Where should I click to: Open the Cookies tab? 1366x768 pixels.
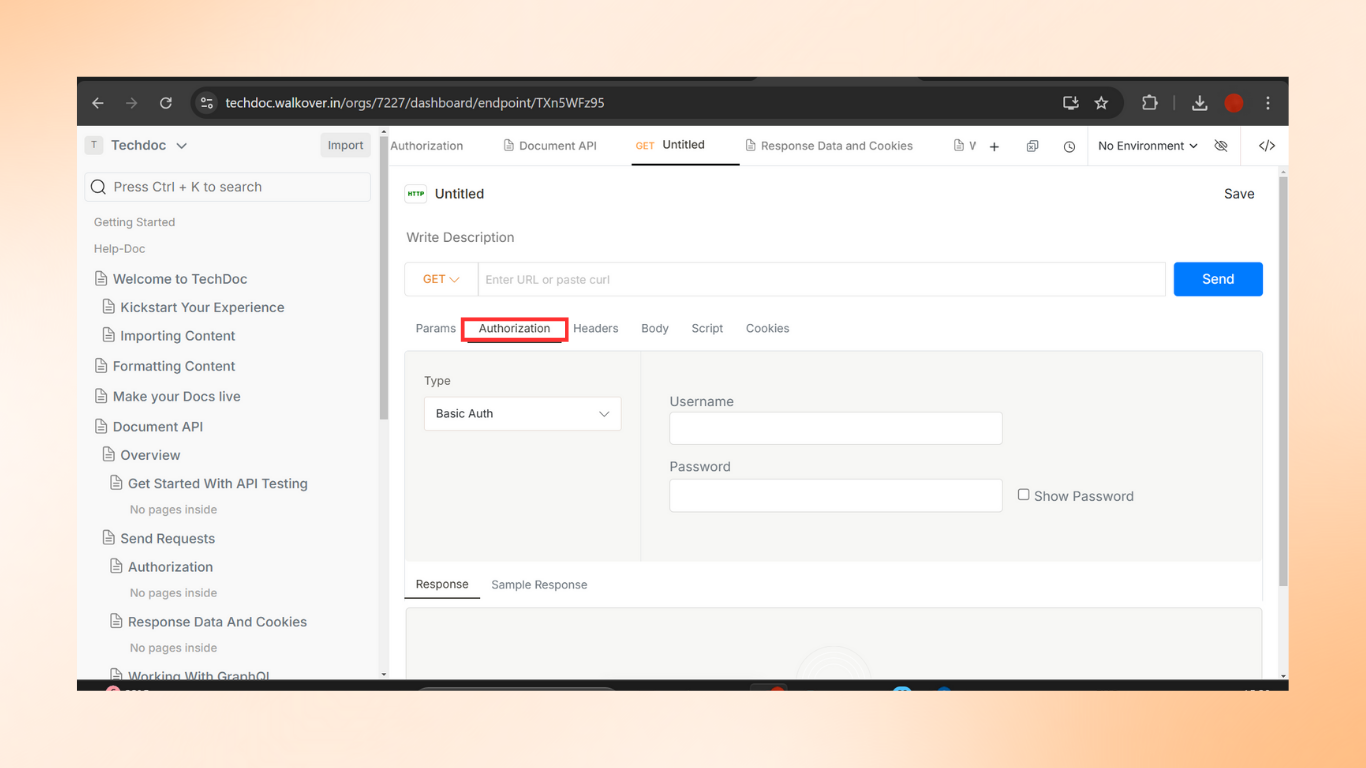[x=767, y=328]
